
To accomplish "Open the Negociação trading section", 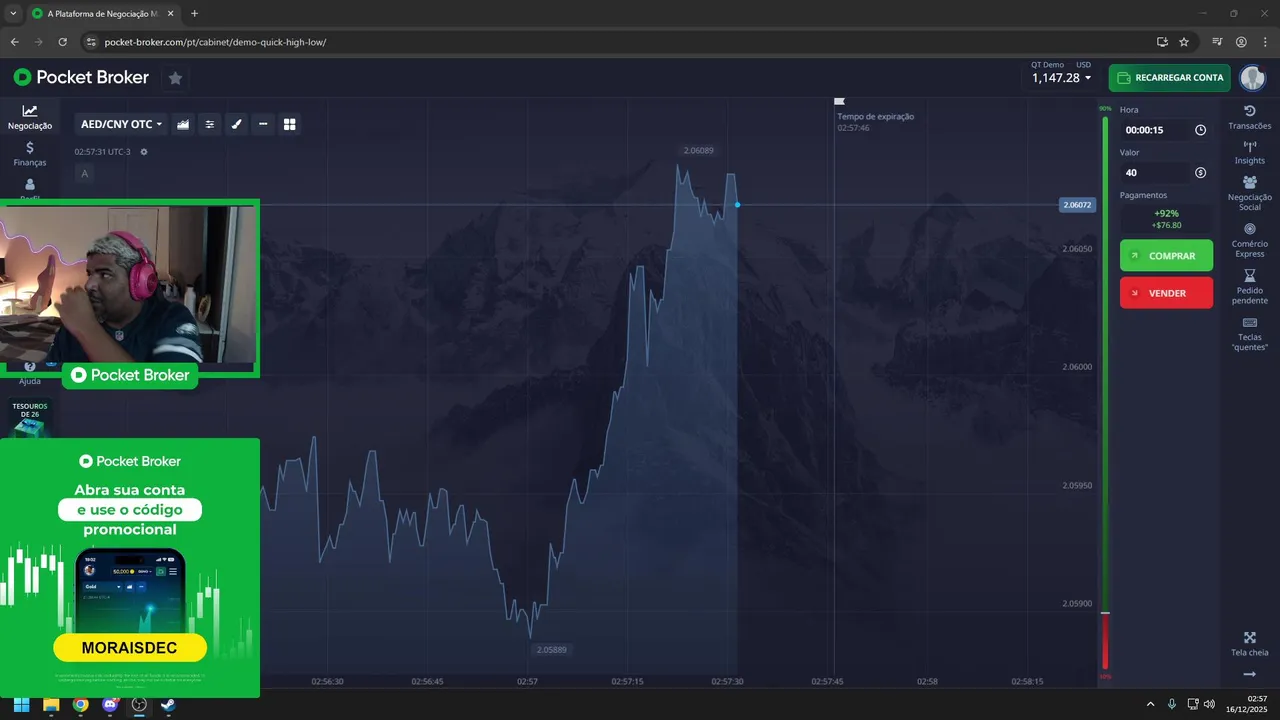I will (x=30, y=117).
